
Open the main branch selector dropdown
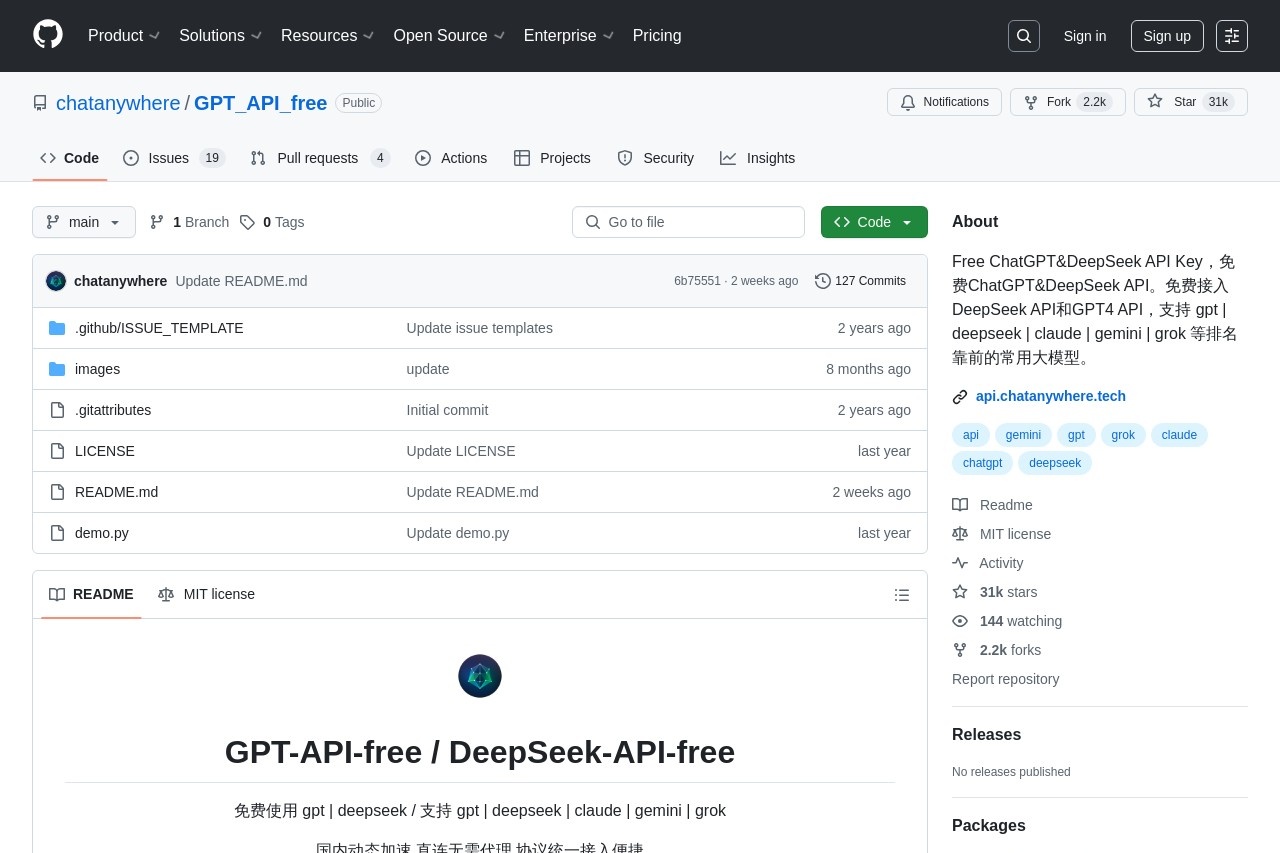pos(84,222)
